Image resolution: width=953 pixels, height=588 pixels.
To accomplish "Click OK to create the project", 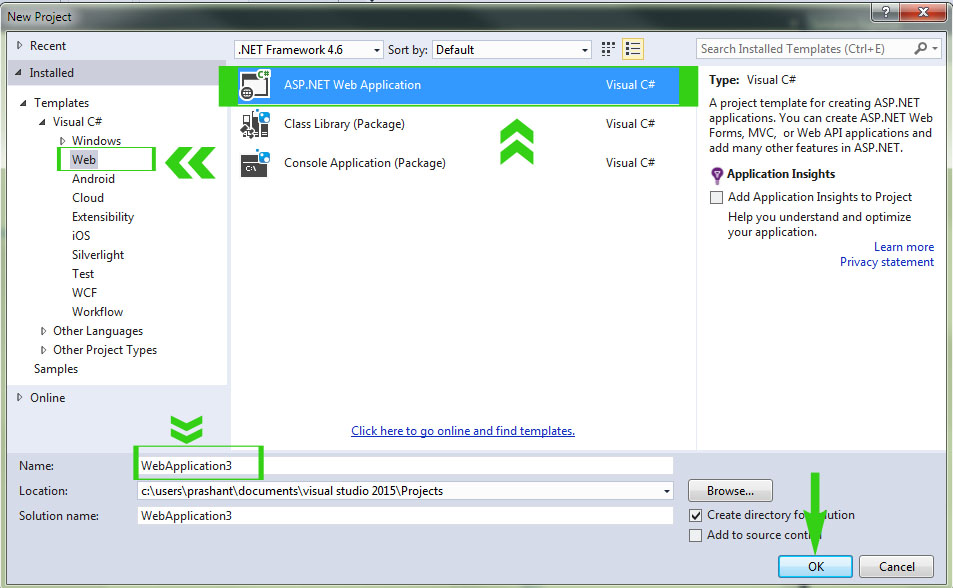I will point(815,567).
